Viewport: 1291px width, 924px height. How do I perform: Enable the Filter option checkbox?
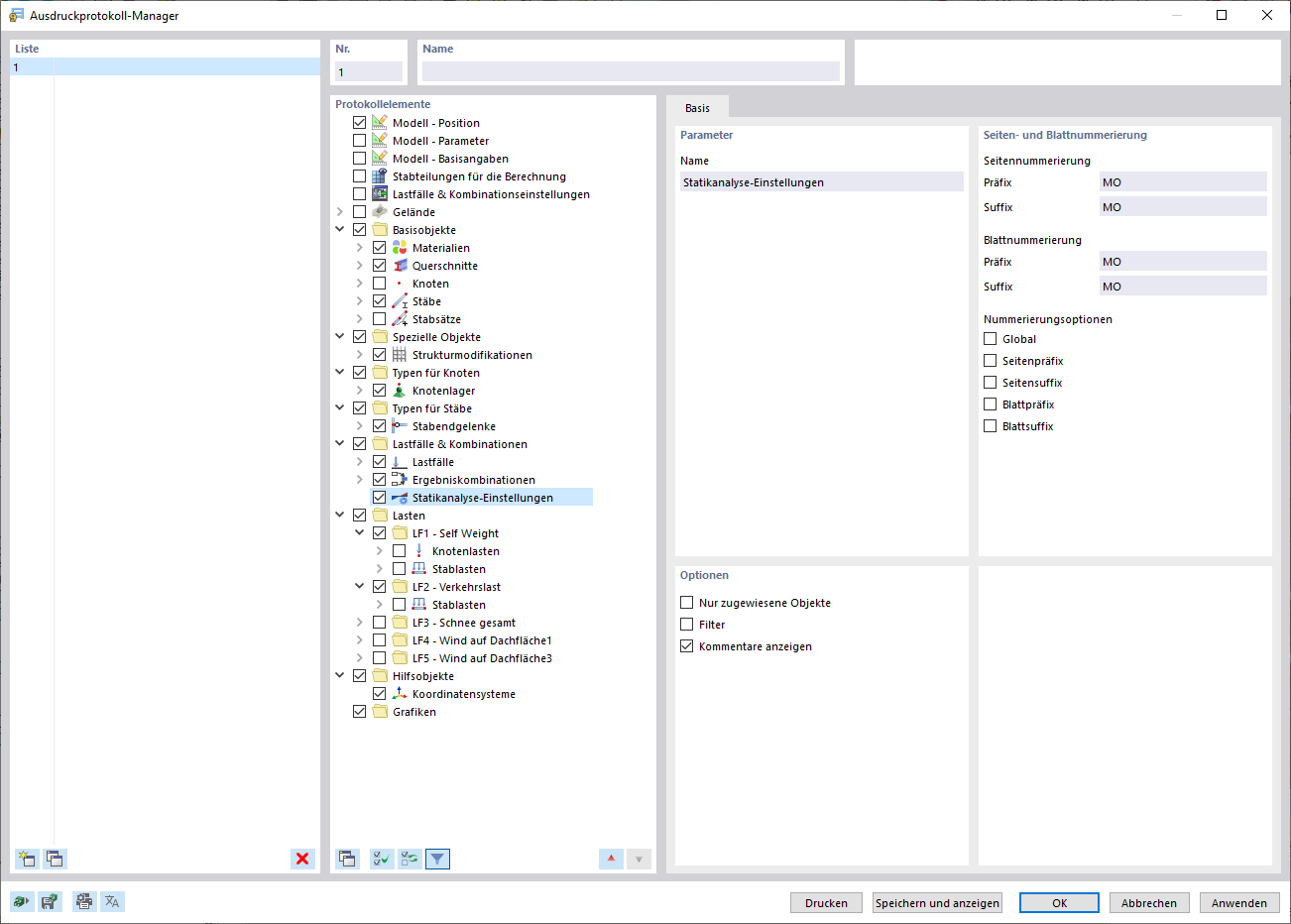686,625
